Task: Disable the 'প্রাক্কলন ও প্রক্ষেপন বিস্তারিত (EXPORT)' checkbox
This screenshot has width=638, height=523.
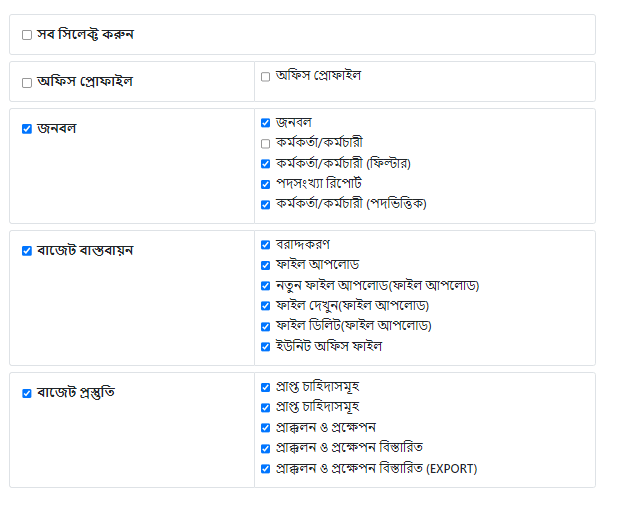Action: point(266,469)
